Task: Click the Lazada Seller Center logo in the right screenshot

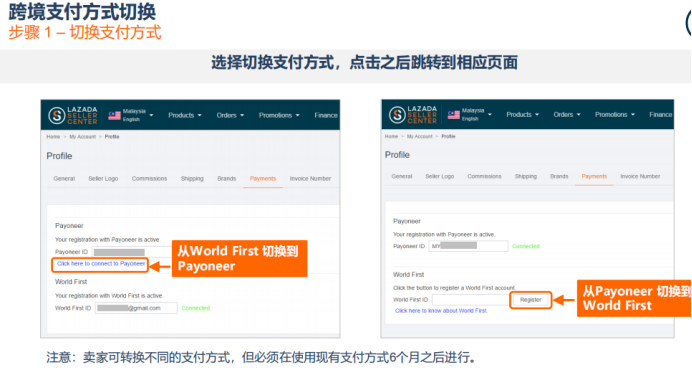Action: [413, 114]
